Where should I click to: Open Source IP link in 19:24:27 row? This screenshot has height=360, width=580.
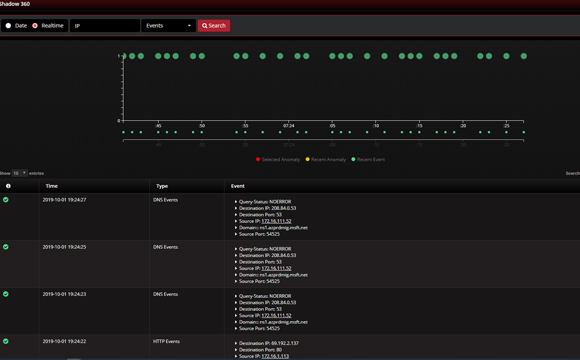pyautogui.click(x=276, y=221)
